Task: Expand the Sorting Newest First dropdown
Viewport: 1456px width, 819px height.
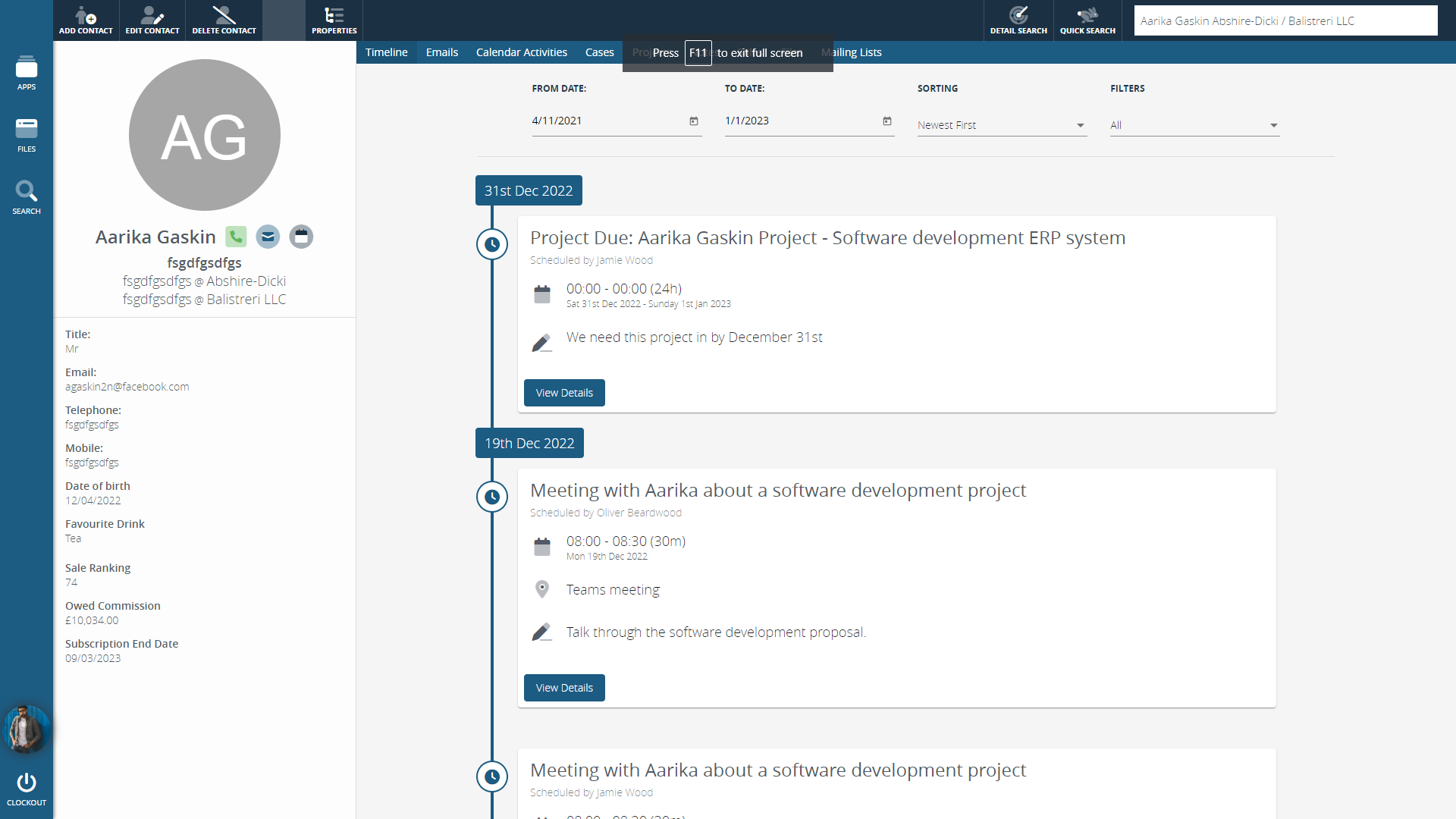Action: (x=1002, y=125)
